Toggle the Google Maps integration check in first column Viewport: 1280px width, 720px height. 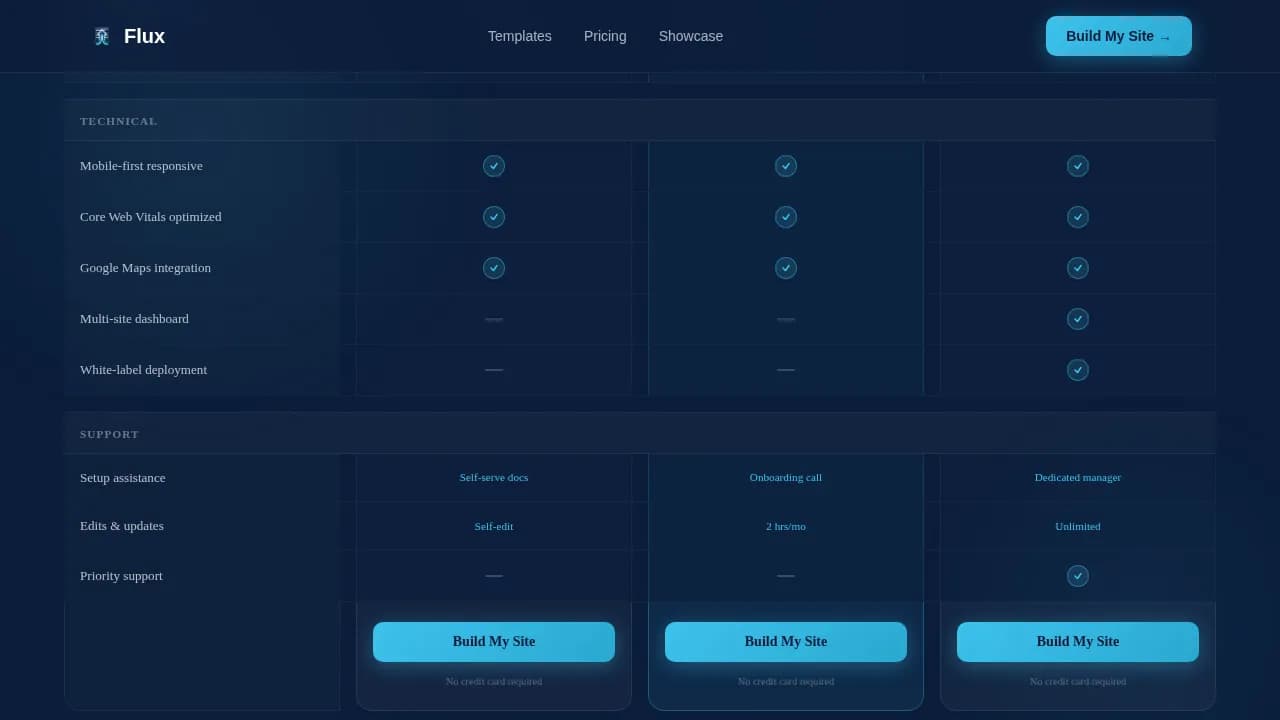tap(494, 268)
